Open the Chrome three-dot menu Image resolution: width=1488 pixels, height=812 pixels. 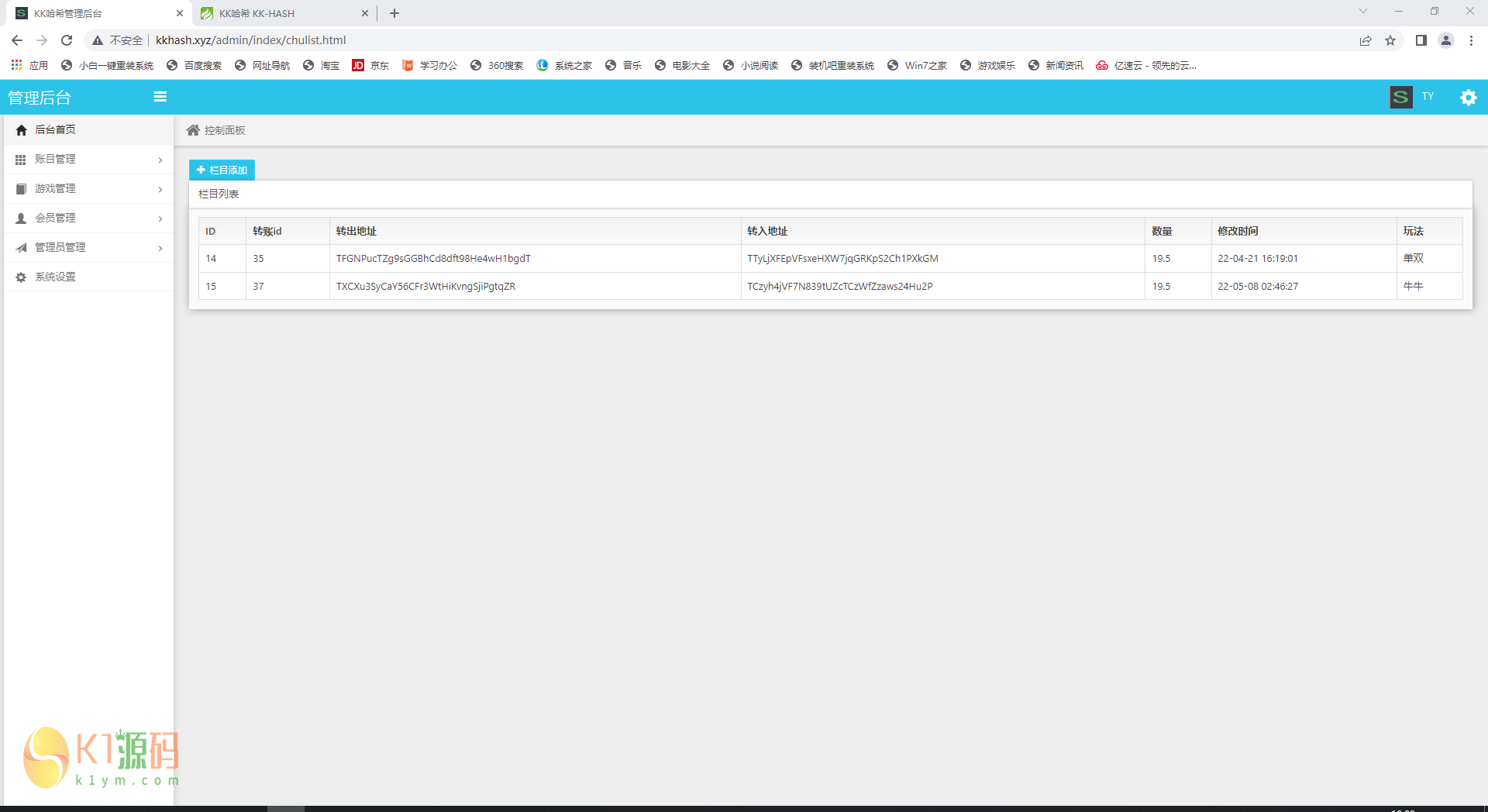pos(1471,40)
